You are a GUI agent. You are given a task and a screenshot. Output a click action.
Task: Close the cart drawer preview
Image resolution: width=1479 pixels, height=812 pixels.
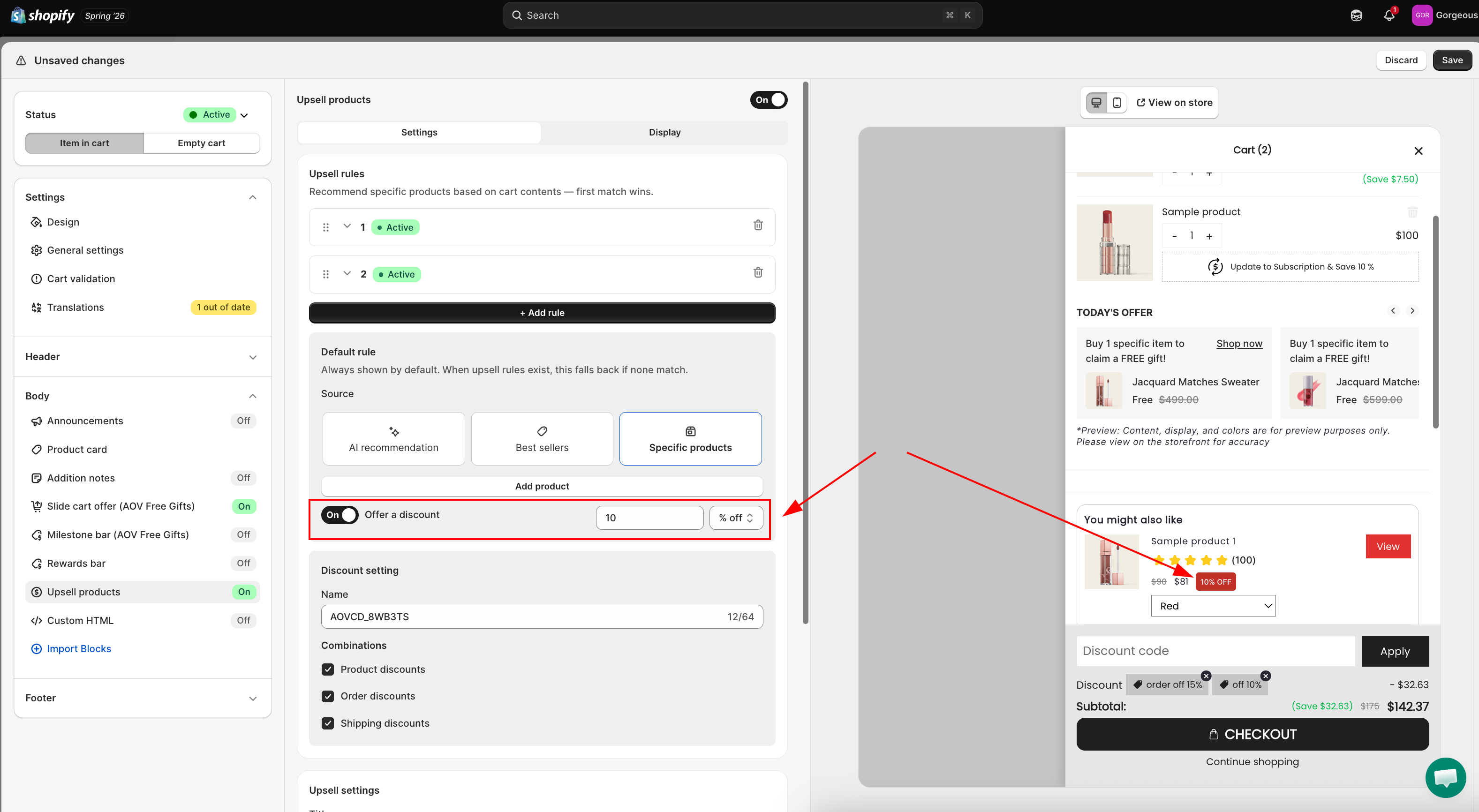(x=1418, y=151)
